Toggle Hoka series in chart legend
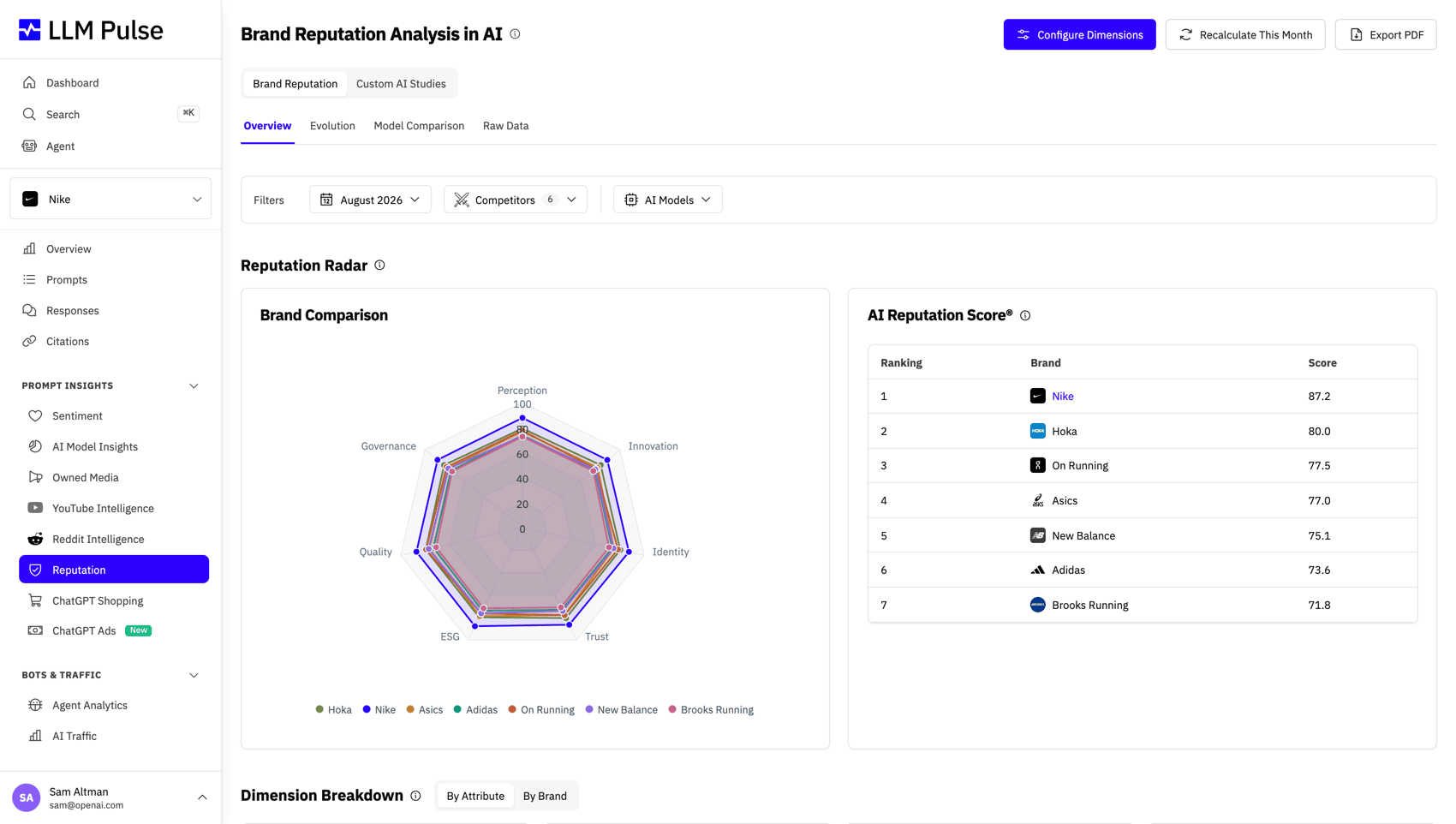The image size is (1456, 824). [333, 710]
